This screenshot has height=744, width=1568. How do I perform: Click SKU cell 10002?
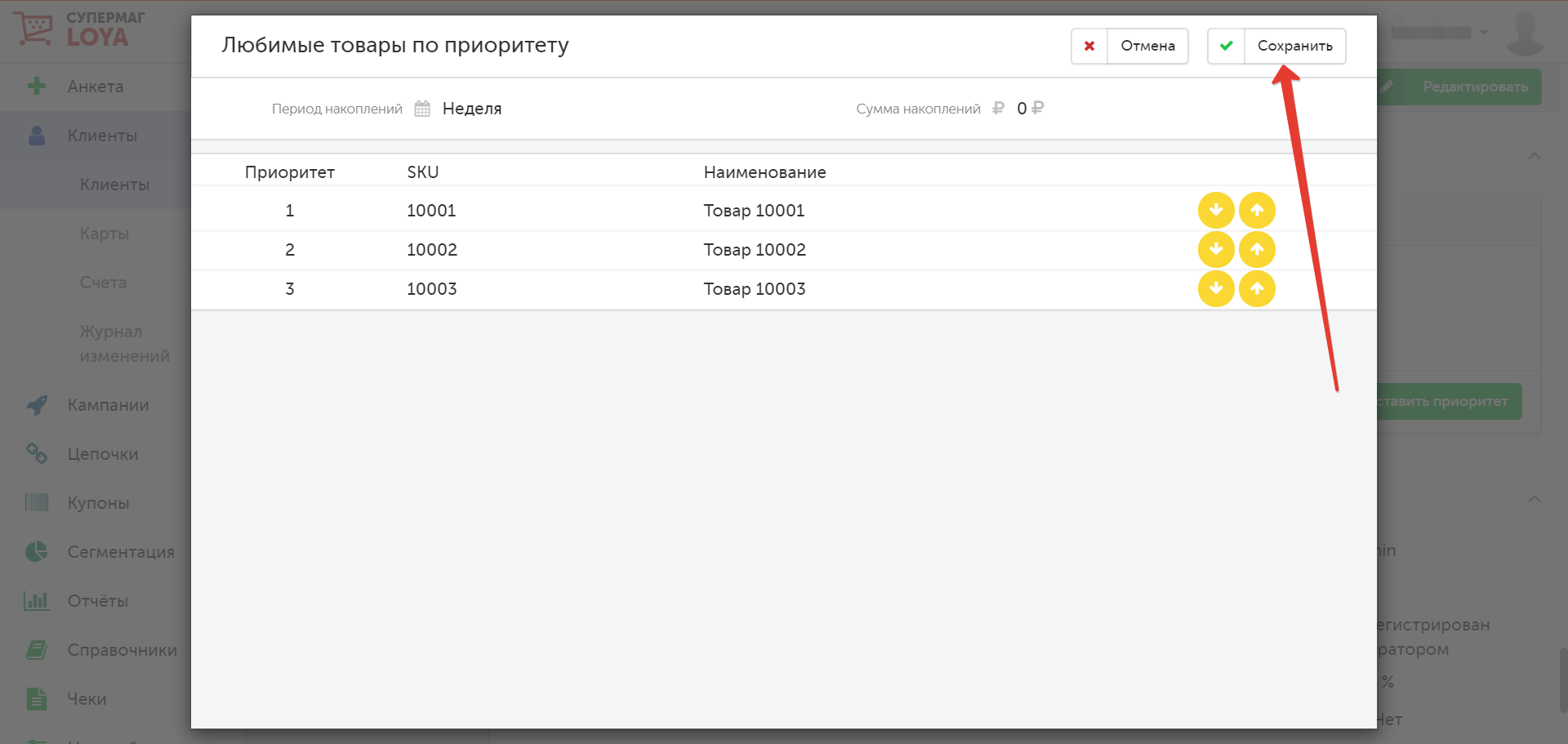[432, 250]
